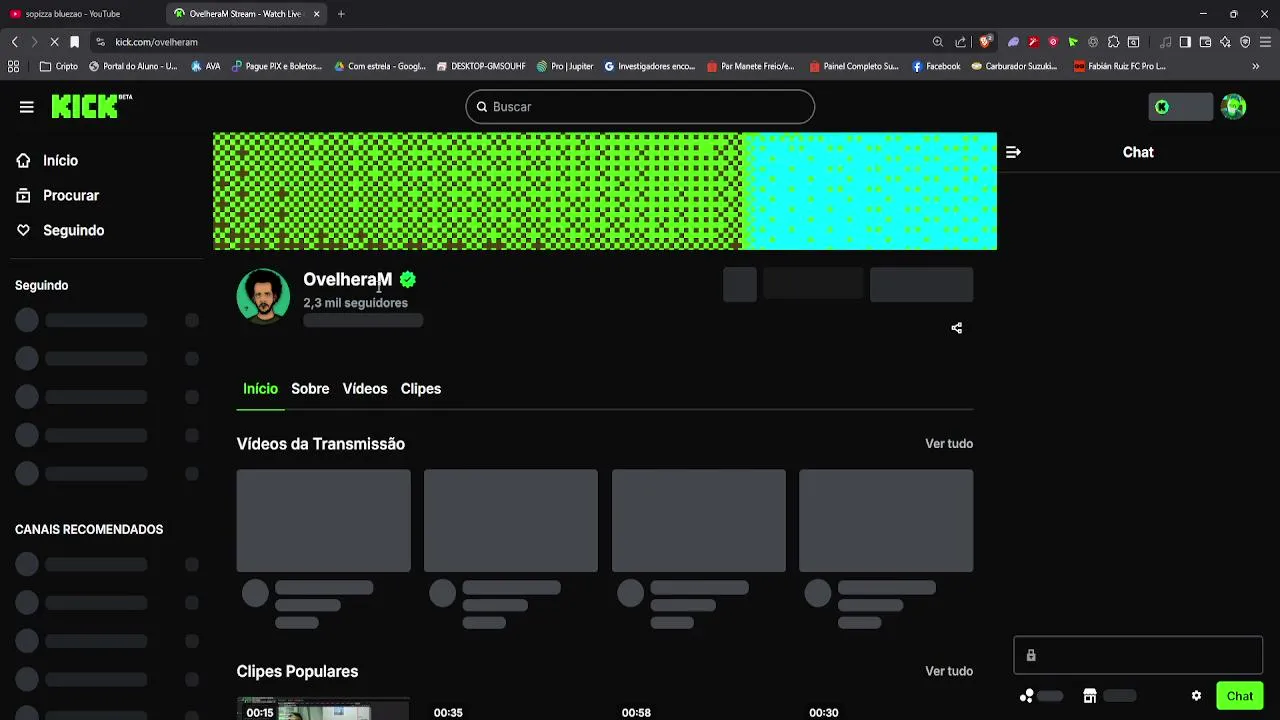Go to Início in the left sidebar

click(47, 160)
